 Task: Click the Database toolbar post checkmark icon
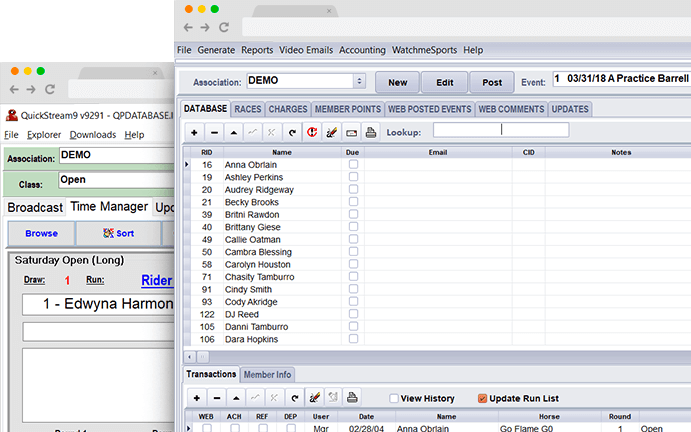tap(253, 132)
